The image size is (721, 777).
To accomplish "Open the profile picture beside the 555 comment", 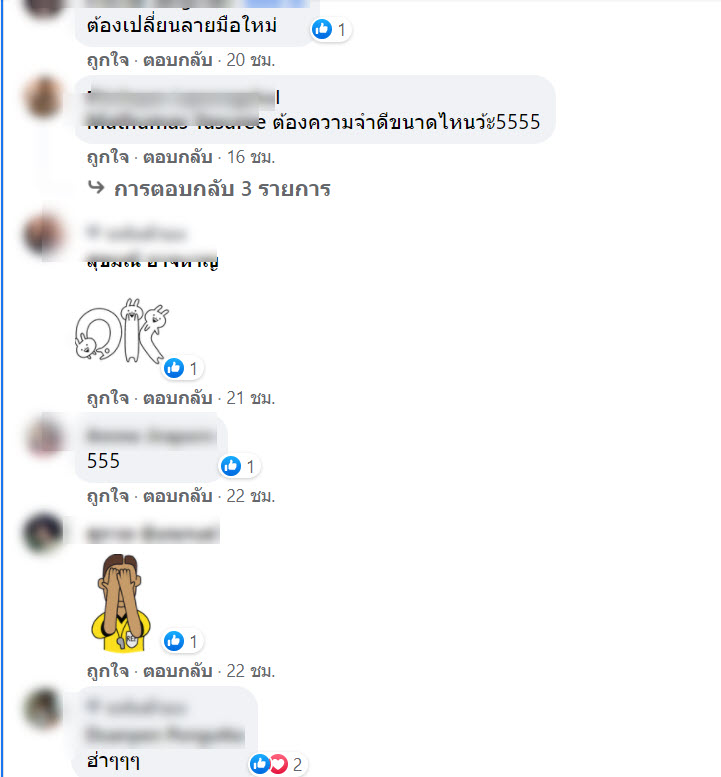I will (x=44, y=436).
